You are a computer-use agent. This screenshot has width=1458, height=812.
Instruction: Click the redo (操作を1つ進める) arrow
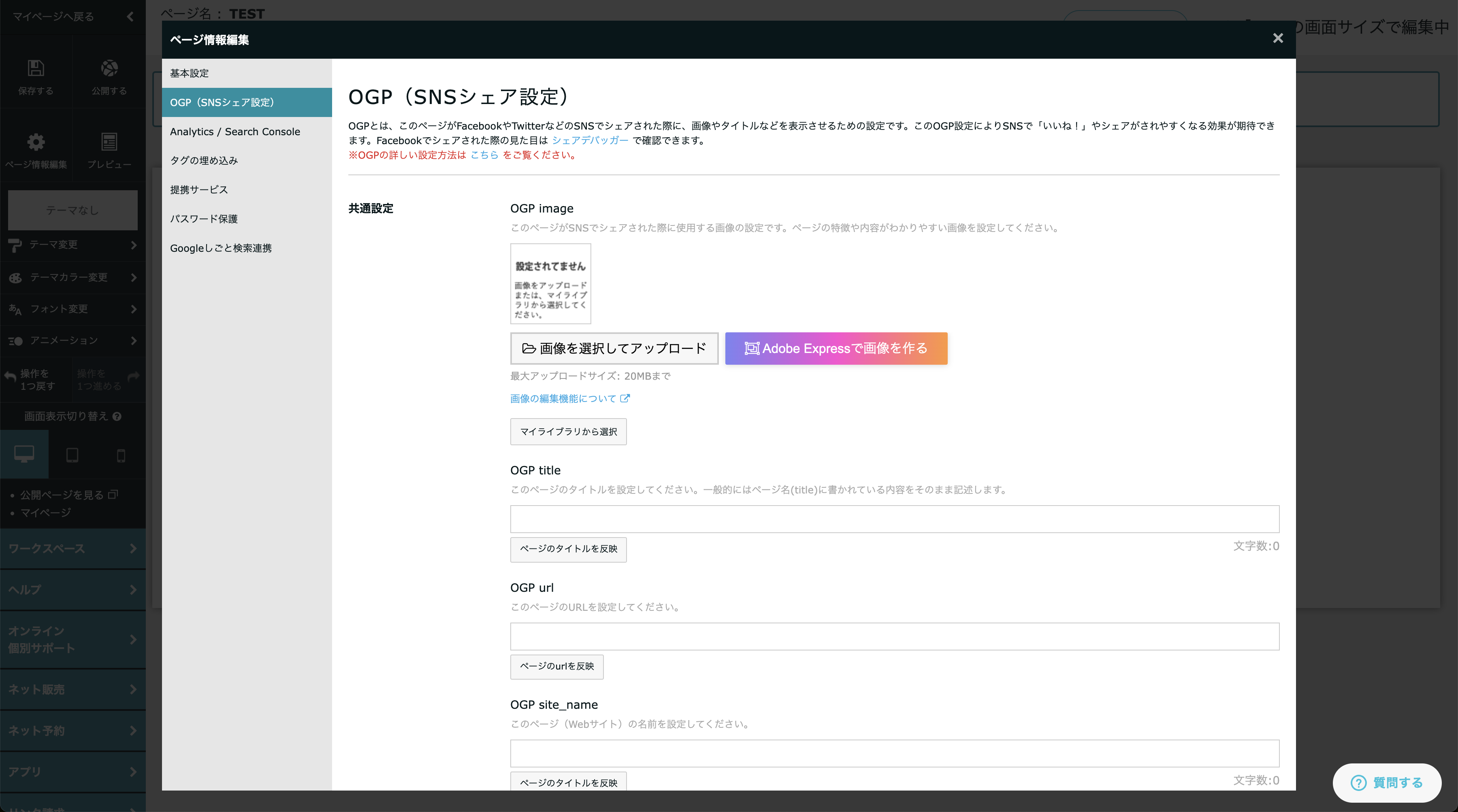click(134, 376)
